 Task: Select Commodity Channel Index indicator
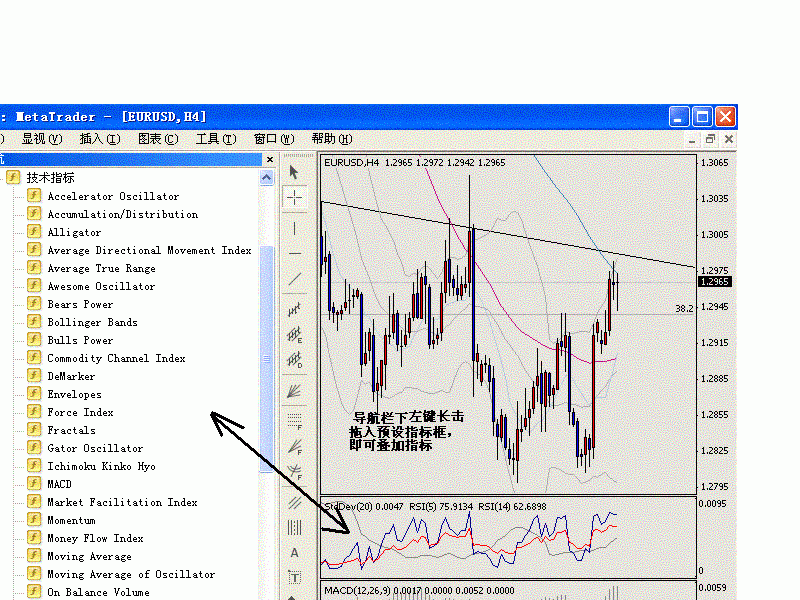point(116,358)
